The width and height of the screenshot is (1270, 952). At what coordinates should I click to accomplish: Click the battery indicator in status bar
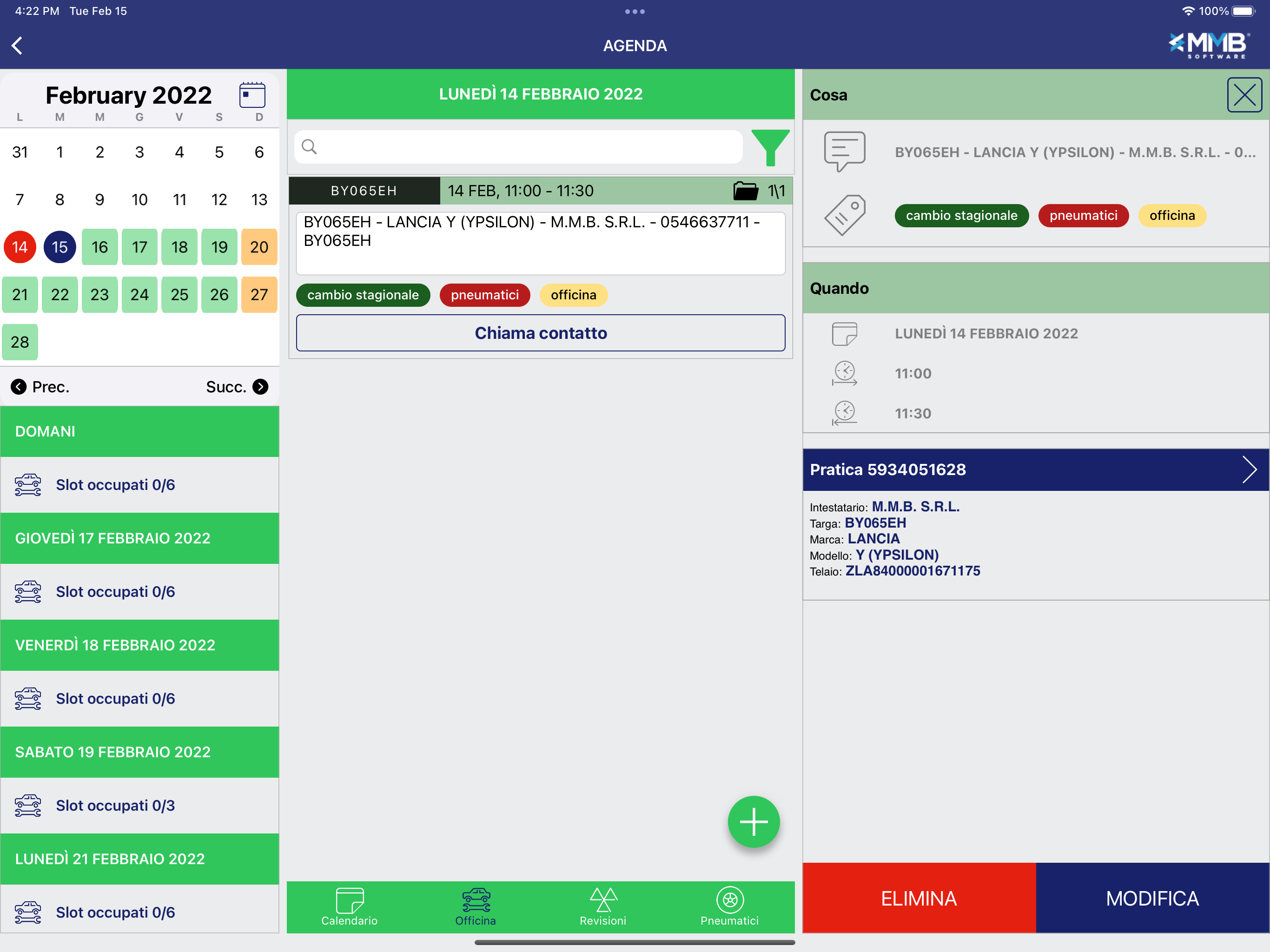pos(1244,12)
